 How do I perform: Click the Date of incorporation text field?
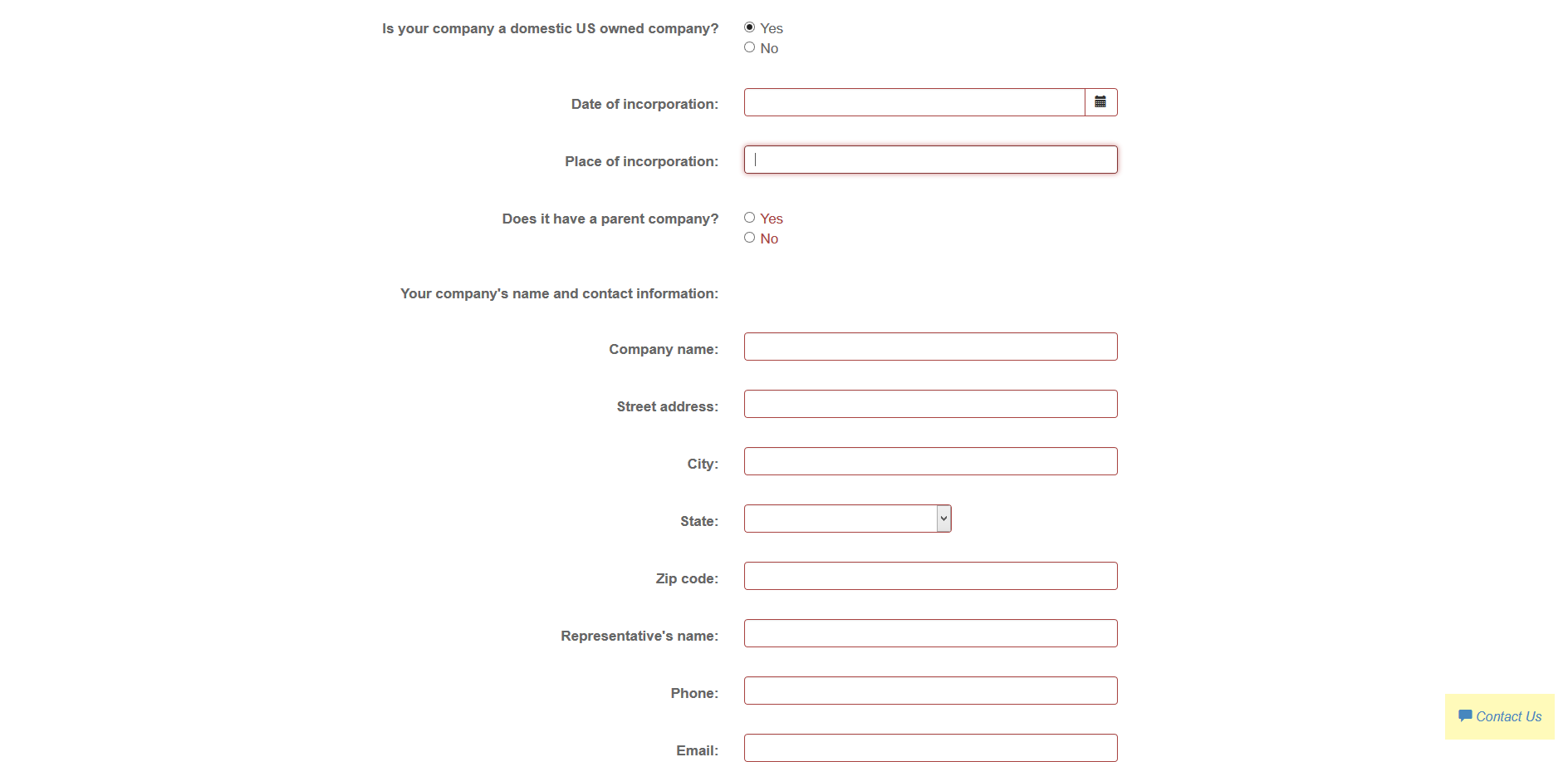[914, 102]
